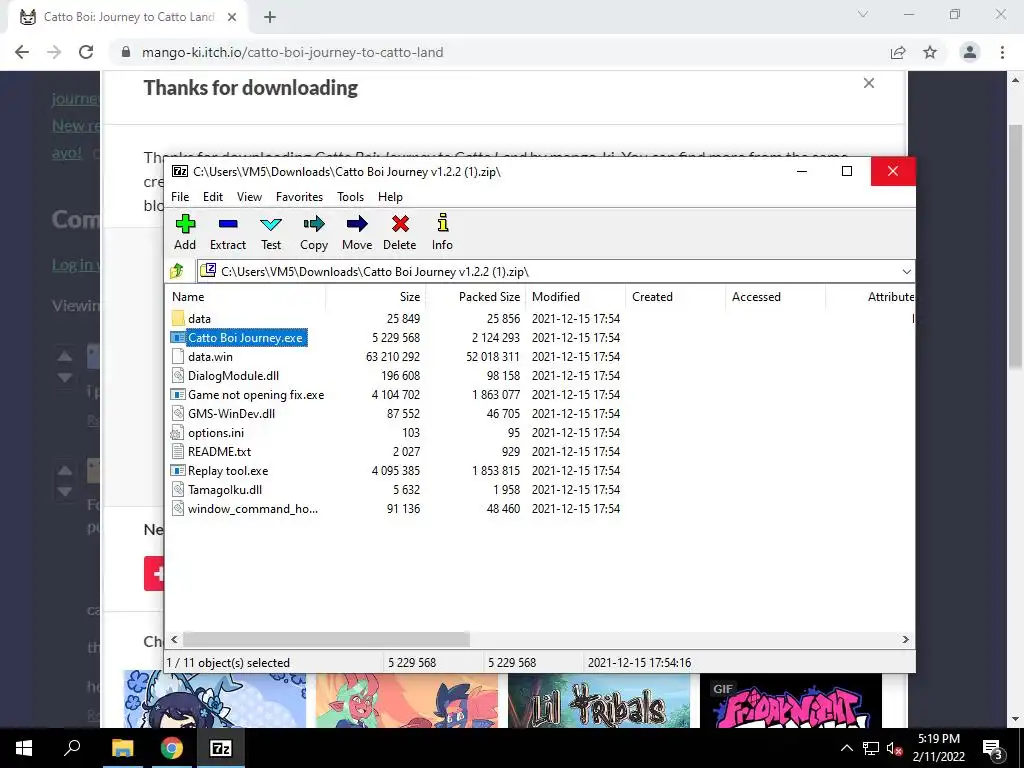Bookmark this page with the star icon
1024x768 pixels.
click(x=930, y=52)
